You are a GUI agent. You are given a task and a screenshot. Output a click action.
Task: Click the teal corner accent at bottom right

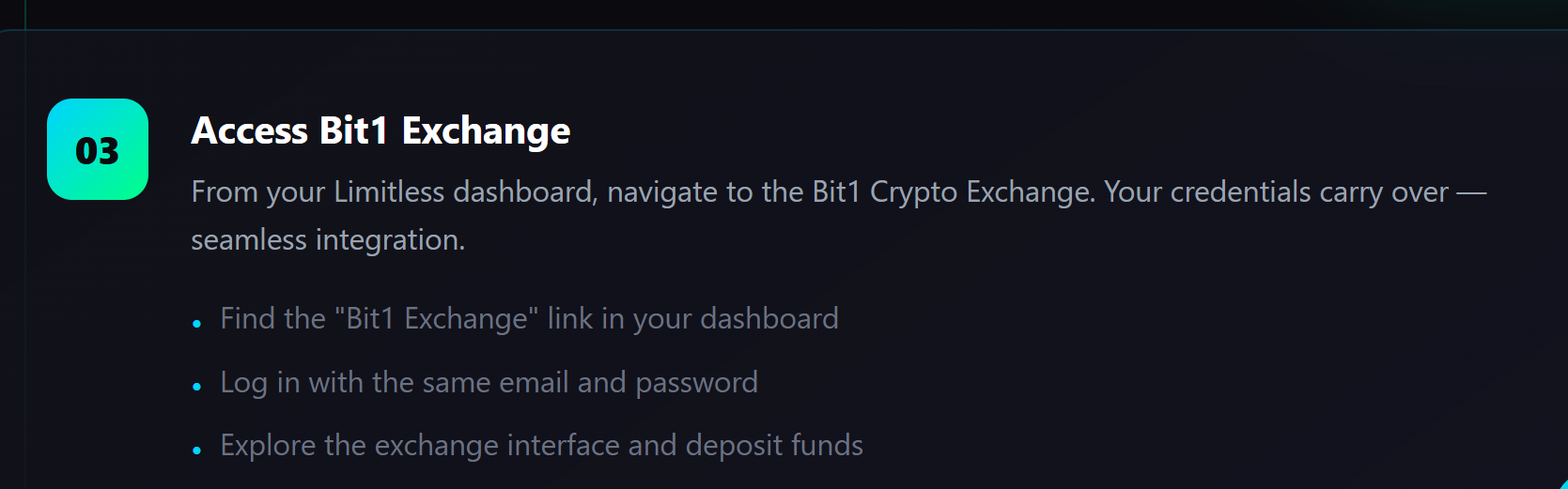click(1562, 484)
